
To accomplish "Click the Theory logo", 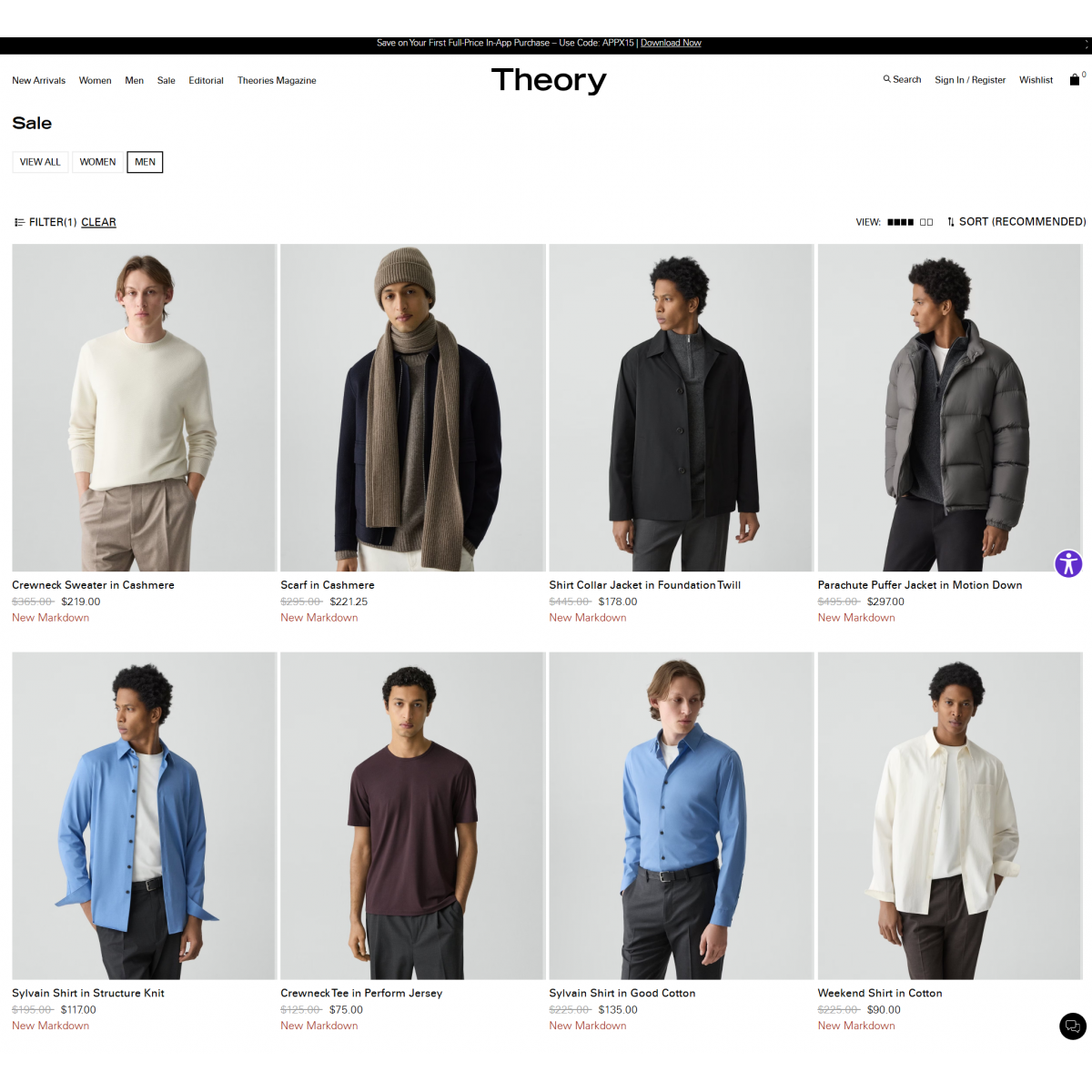I will pyautogui.click(x=549, y=80).
